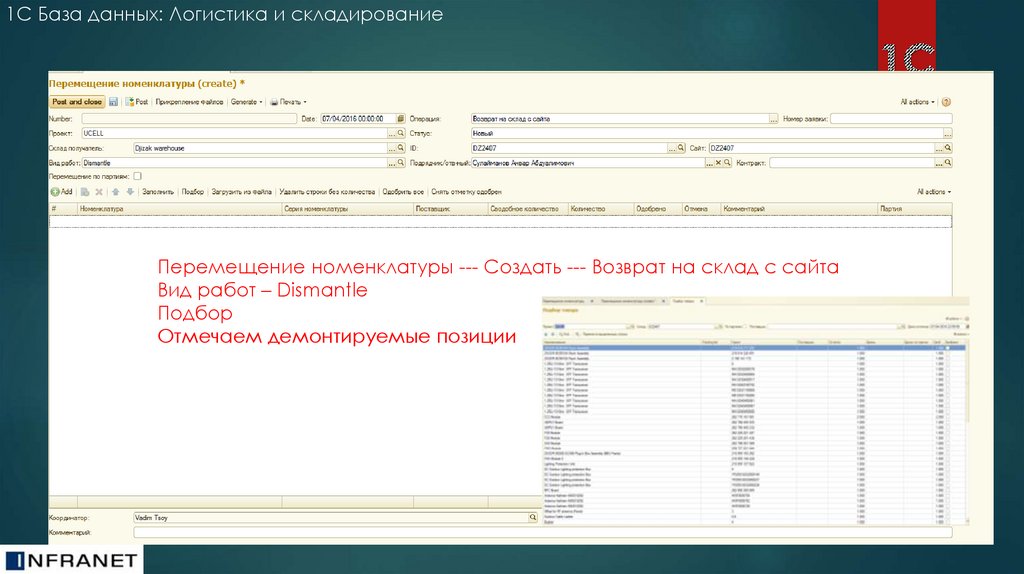
Task: Open the search magnifier for Склад получатель field
Action: click(401, 148)
